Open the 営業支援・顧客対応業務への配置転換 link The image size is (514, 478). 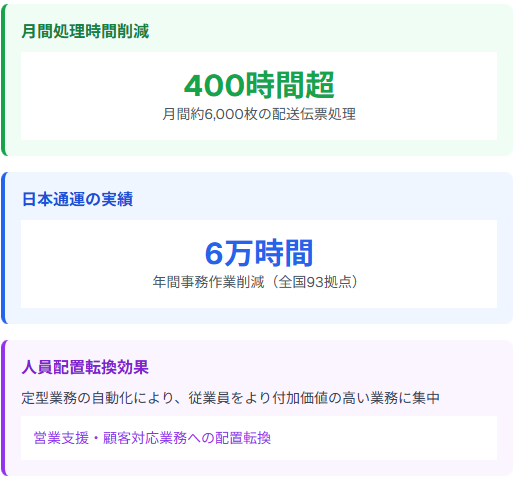152,438
